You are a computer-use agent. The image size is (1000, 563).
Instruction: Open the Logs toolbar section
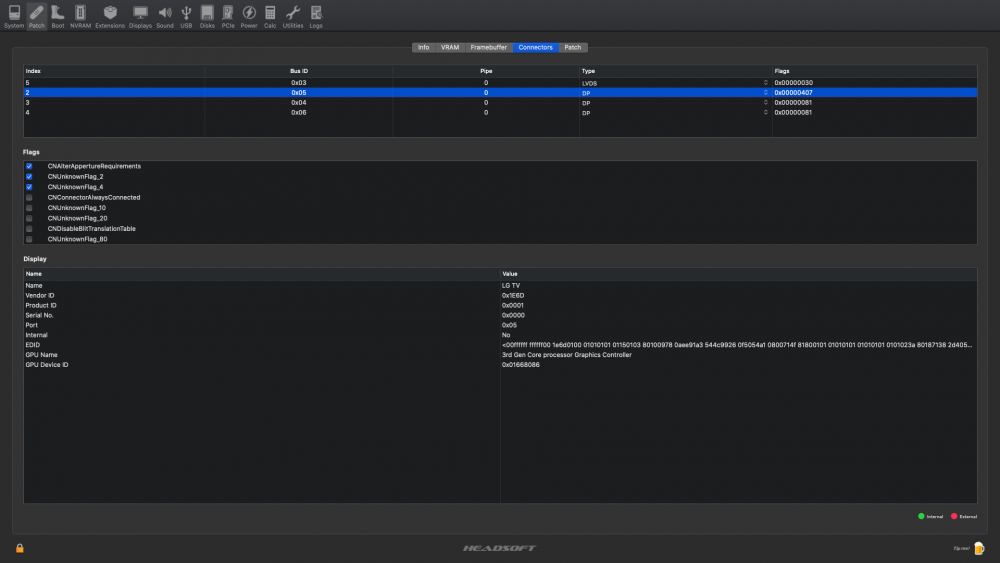click(x=316, y=17)
